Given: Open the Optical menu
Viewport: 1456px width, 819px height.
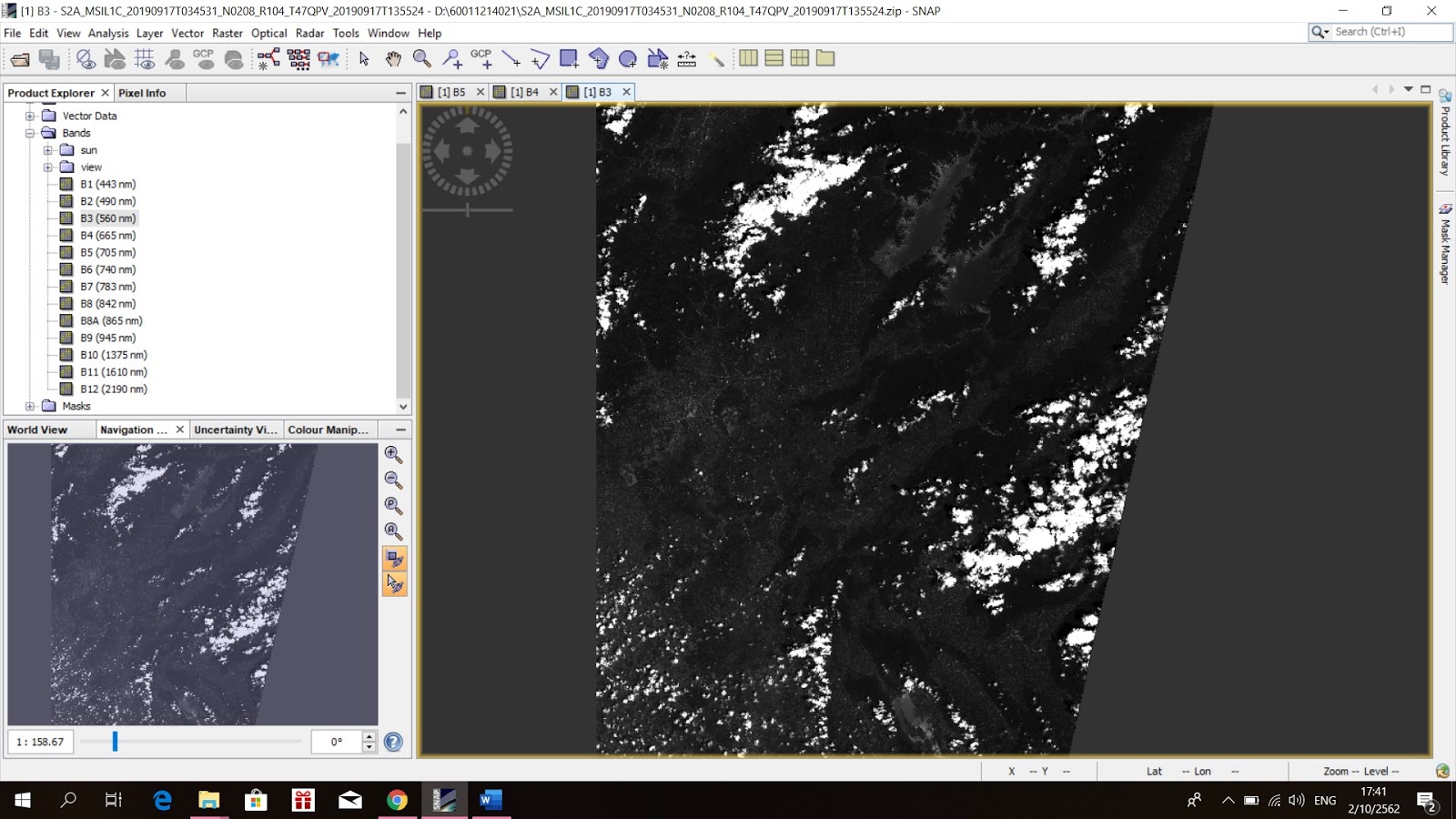Looking at the screenshot, I should (x=268, y=33).
